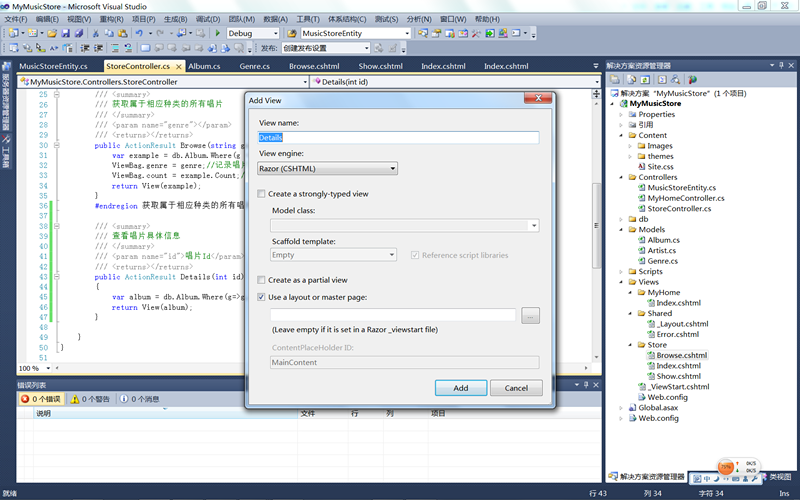Expand the db folder node
800x500 pixels.
pyautogui.click(x=621, y=219)
